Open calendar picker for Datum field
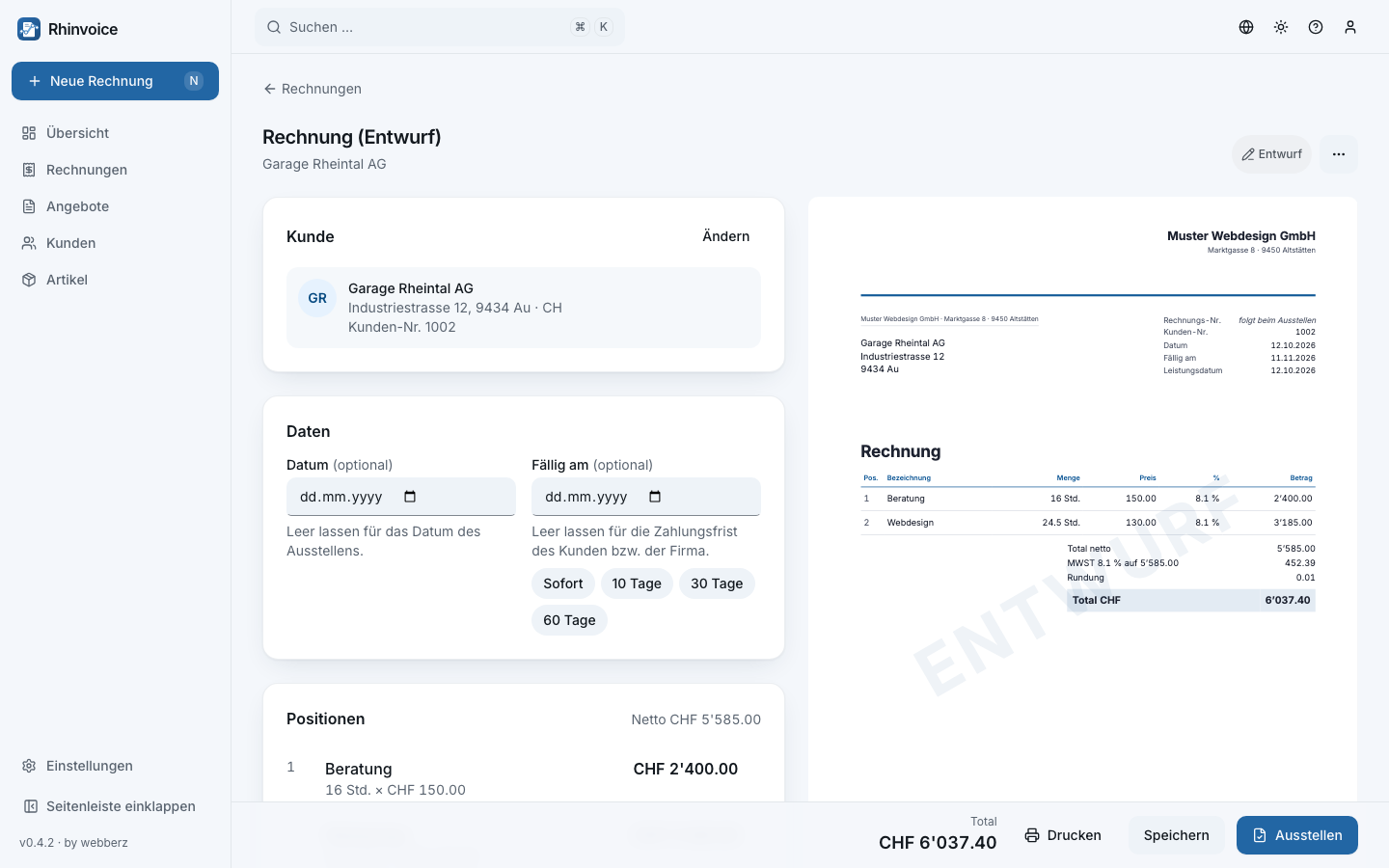Screen dimensions: 1389x868 pyautogui.click(x=410, y=497)
